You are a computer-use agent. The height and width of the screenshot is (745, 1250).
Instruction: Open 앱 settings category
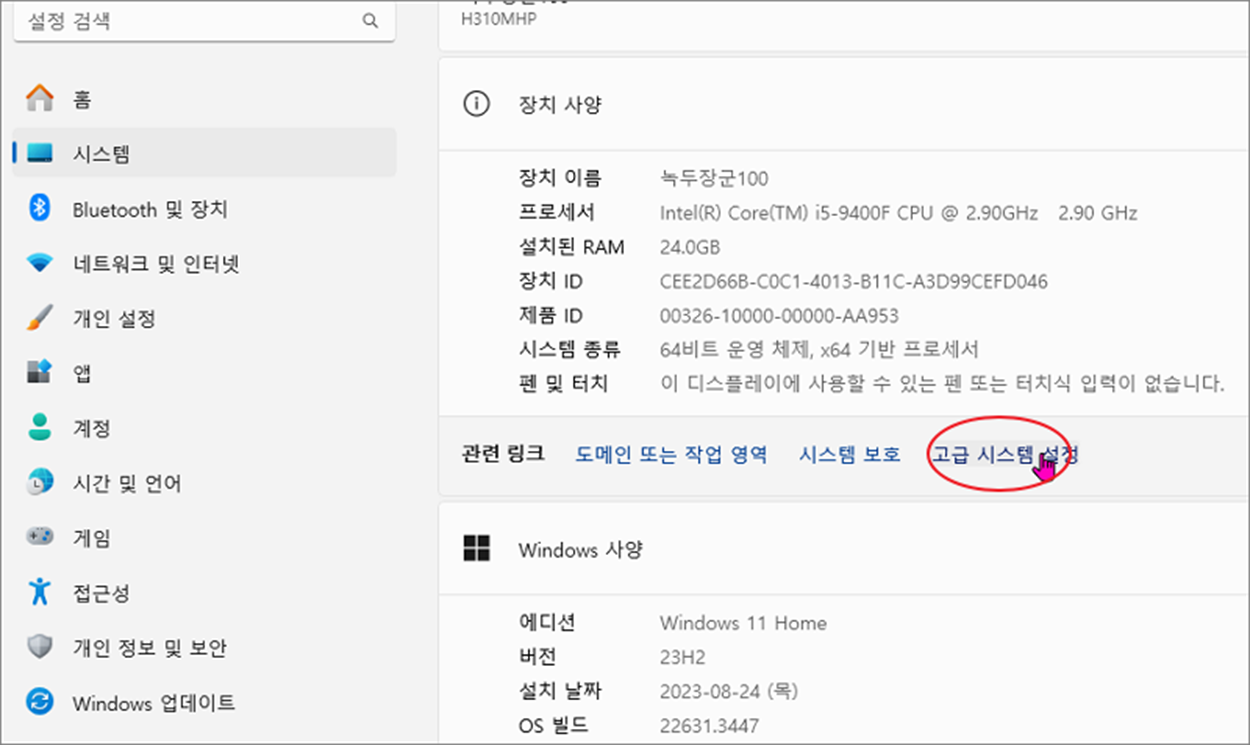point(205,373)
